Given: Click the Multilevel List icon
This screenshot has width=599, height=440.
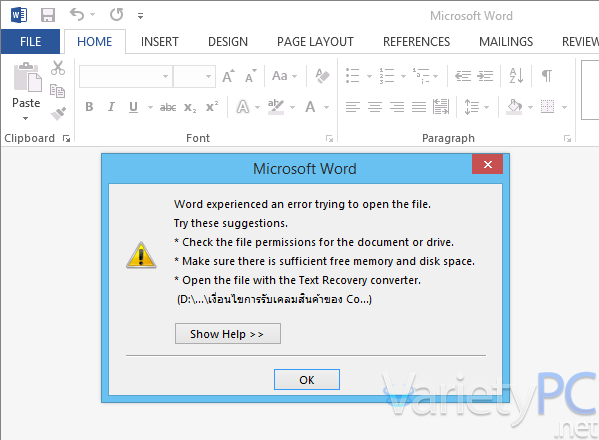Looking at the screenshot, I should (420, 76).
